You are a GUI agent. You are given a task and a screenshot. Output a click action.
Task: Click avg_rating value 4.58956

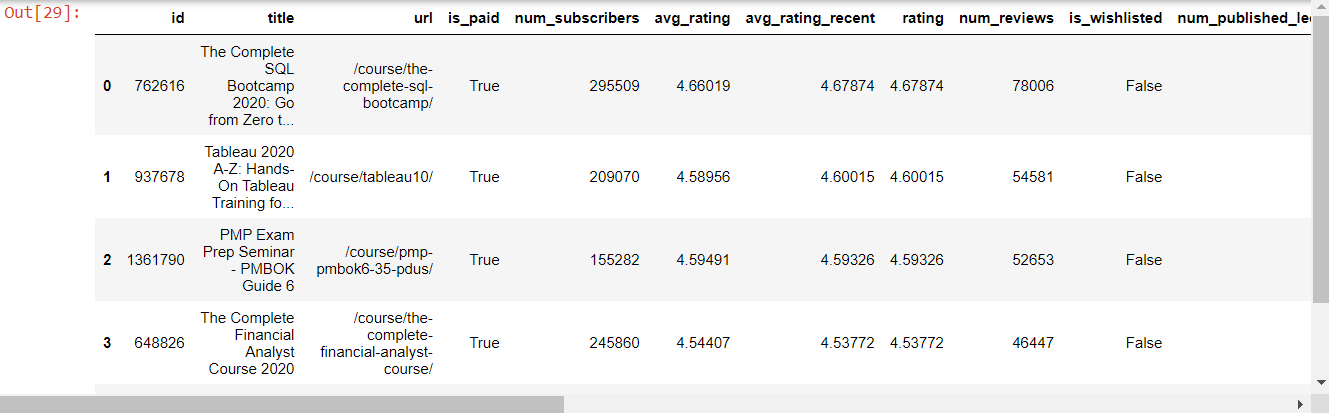coord(703,177)
